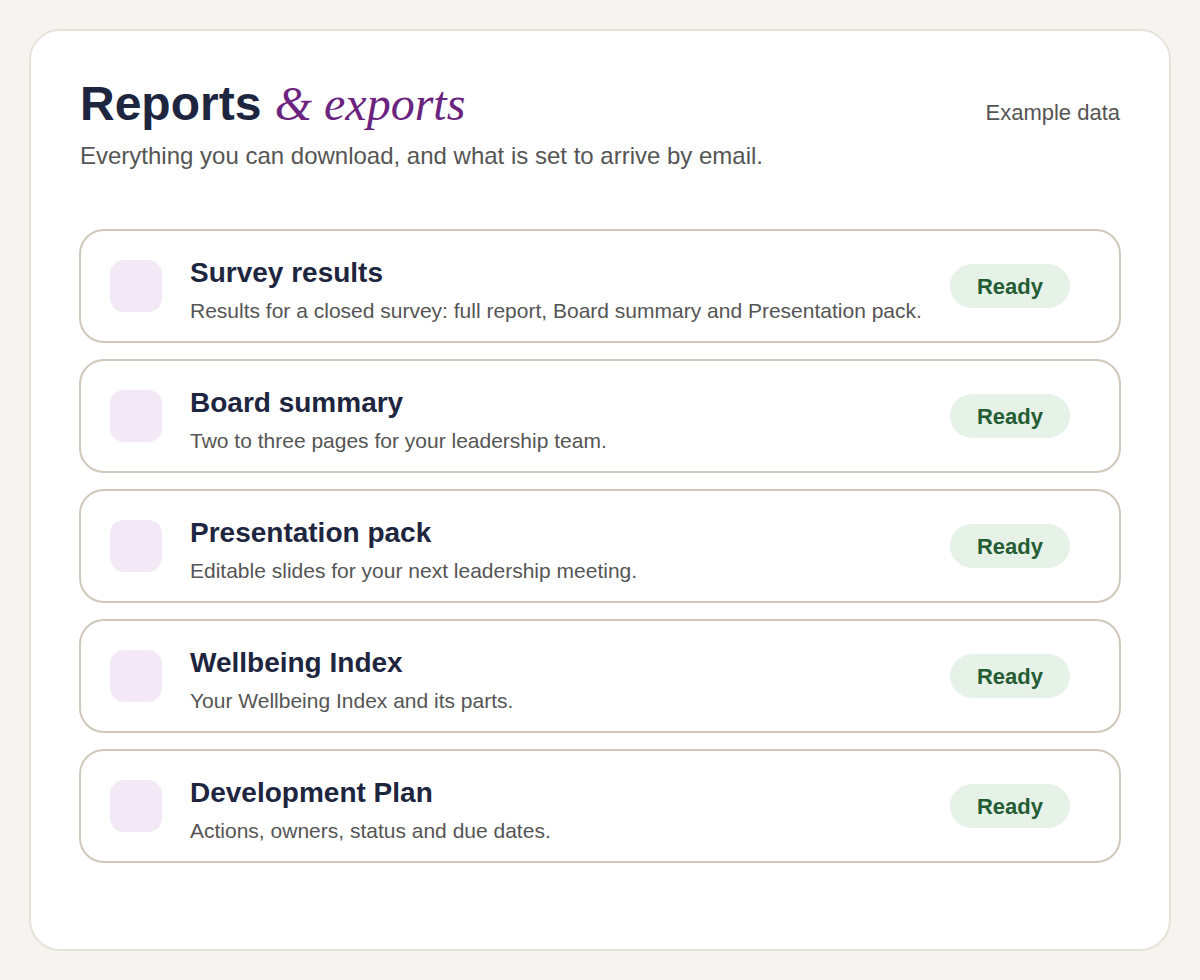Click the Reports & exports heading
This screenshot has height=980, width=1200.
pos(272,104)
